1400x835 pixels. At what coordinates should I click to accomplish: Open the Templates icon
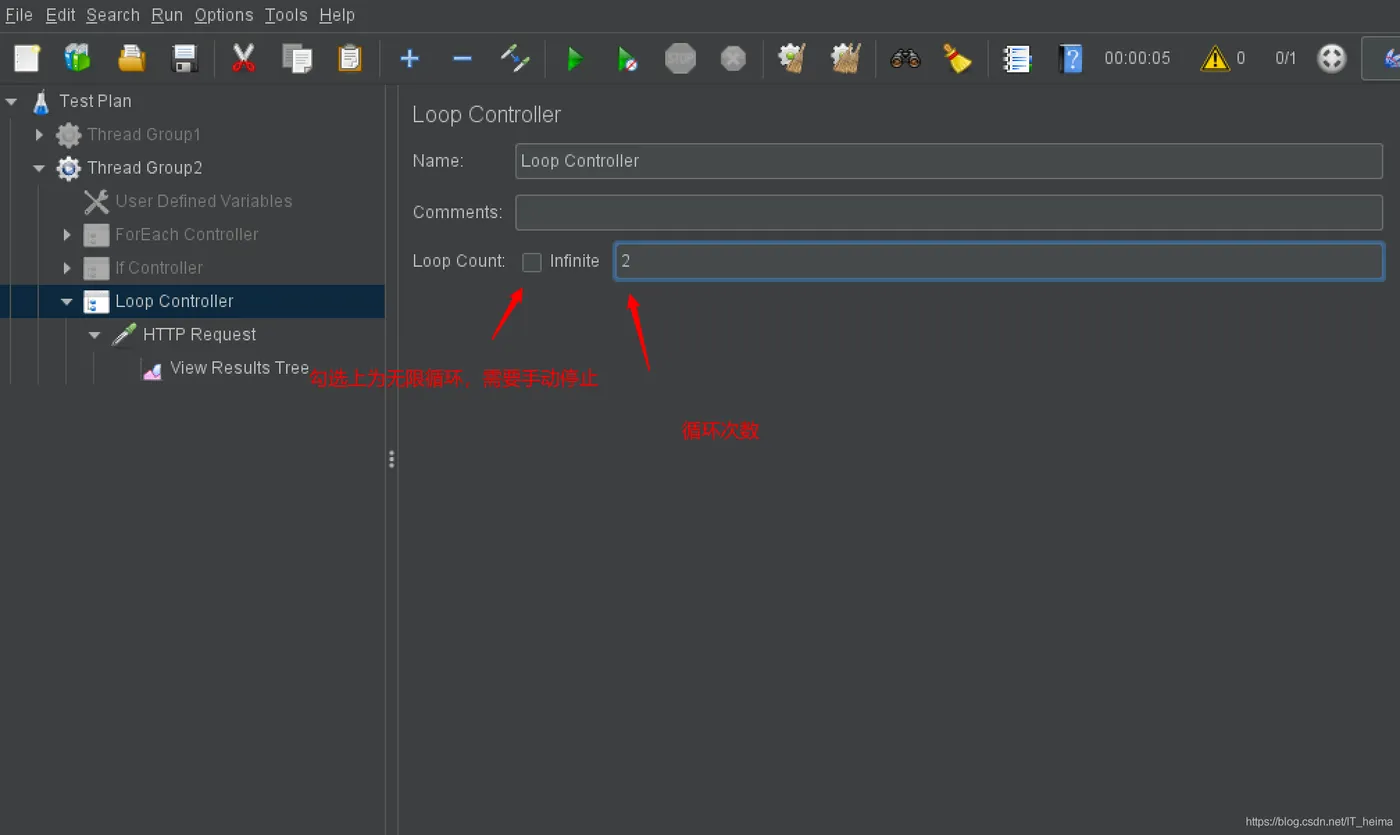pyautogui.click(x=78, y=58)
